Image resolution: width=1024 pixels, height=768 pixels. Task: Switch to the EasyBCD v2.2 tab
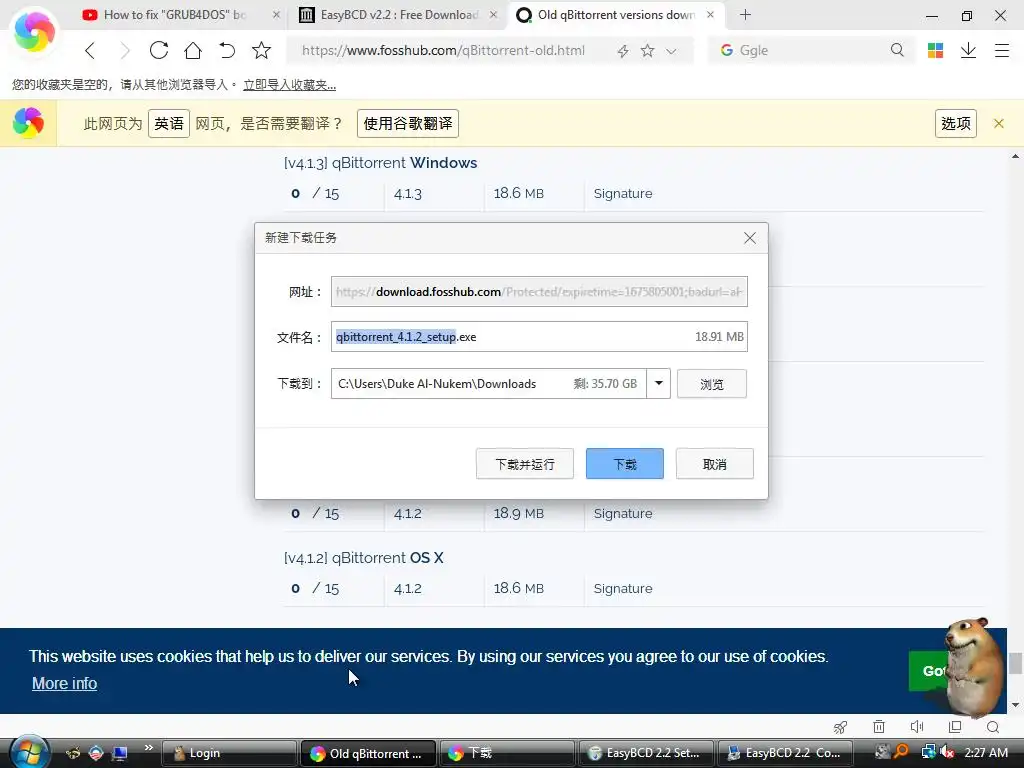pos(398,14)
